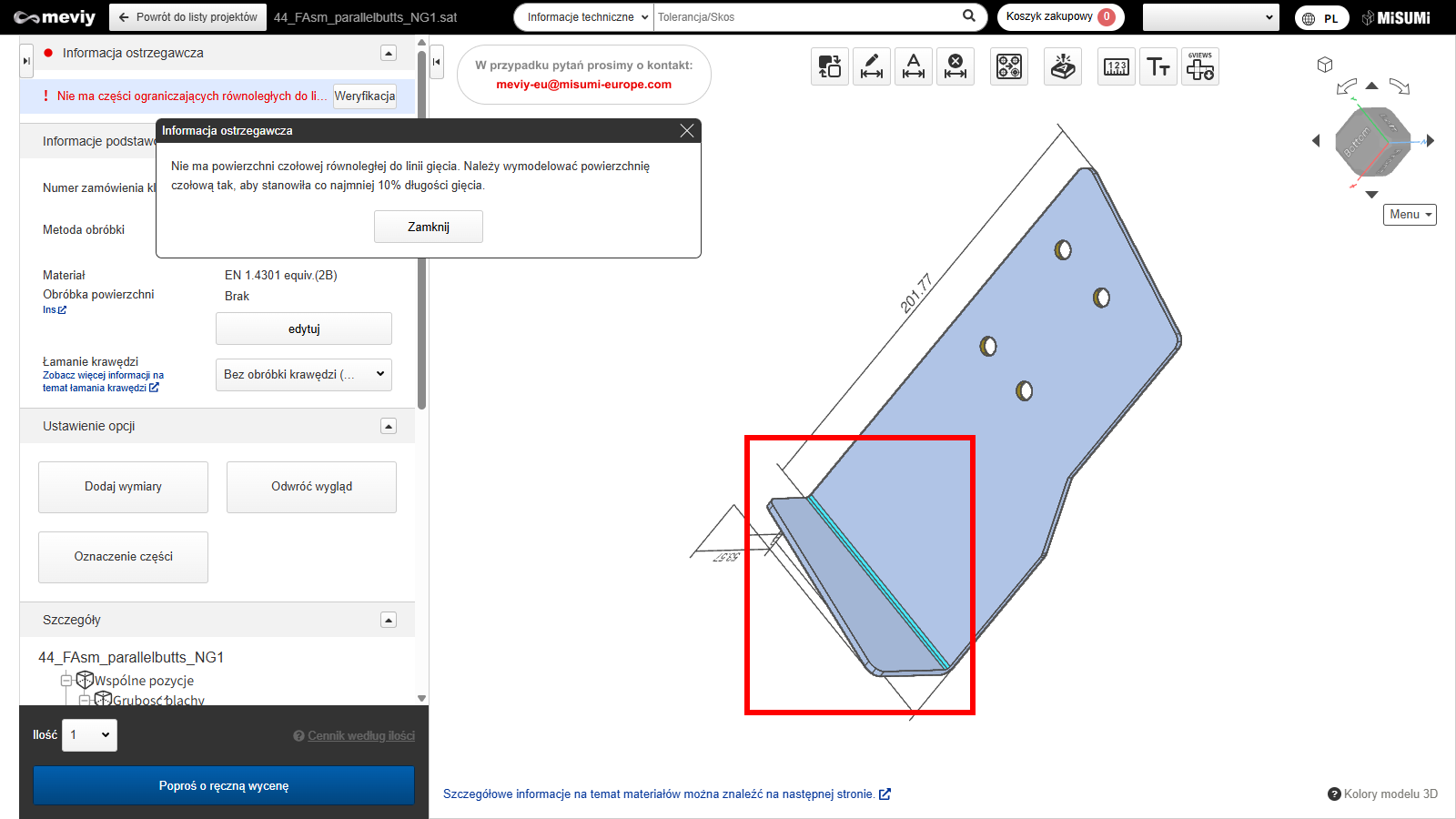
Task: Rotate view with right arrow of cube
Action: click(1431, 141)
